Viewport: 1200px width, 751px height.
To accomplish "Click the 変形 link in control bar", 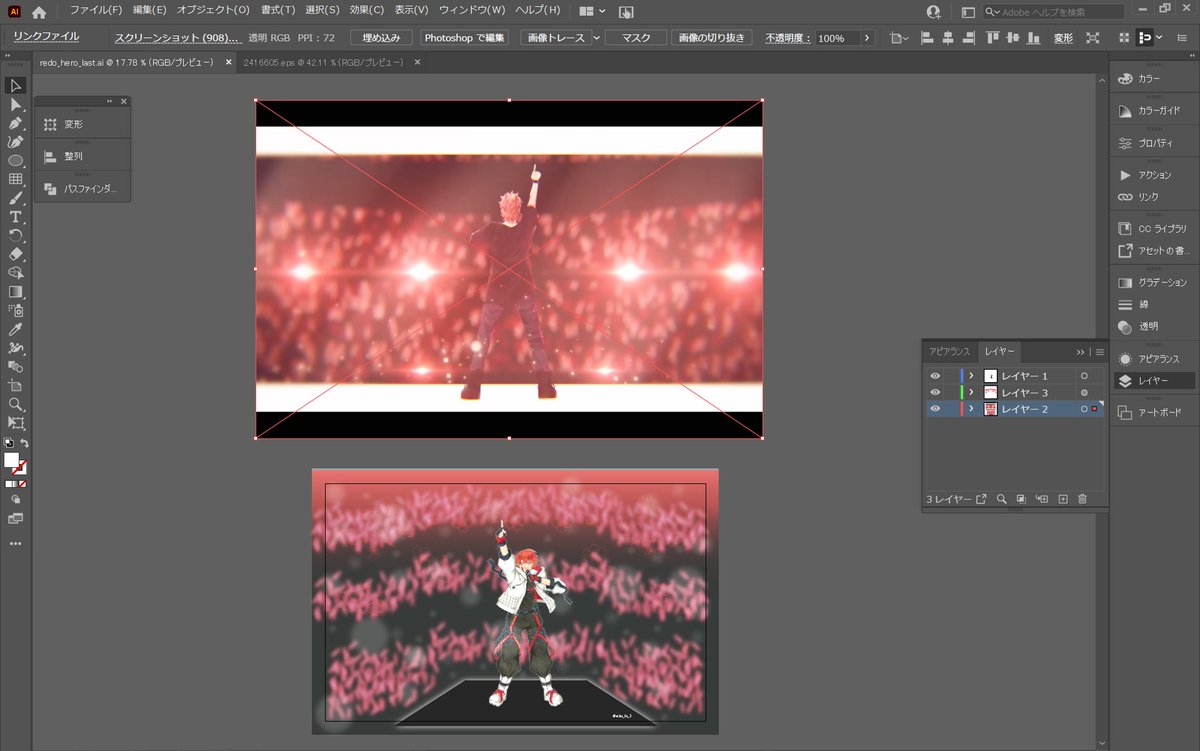I will coord(1063,38).
